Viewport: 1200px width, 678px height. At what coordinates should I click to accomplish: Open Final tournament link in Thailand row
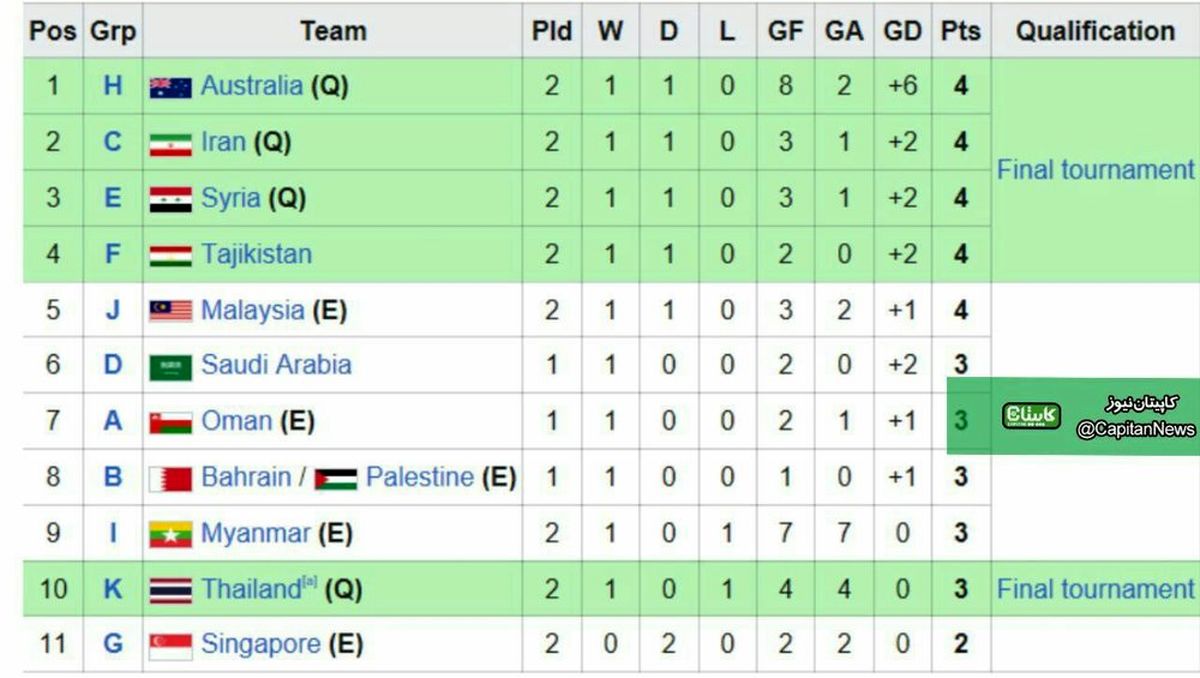click(1095, 589)
